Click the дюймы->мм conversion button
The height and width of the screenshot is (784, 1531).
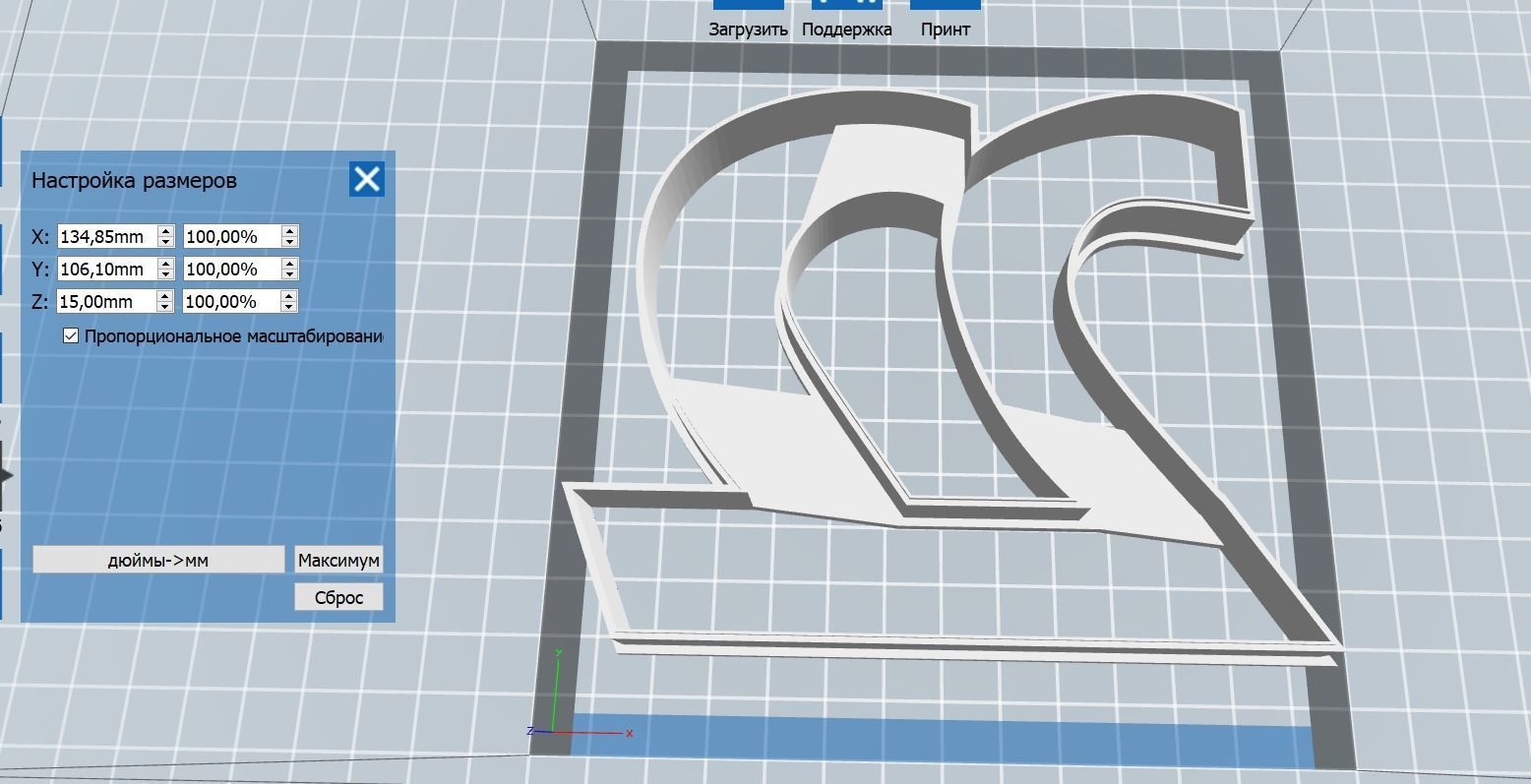click(158, 561)
